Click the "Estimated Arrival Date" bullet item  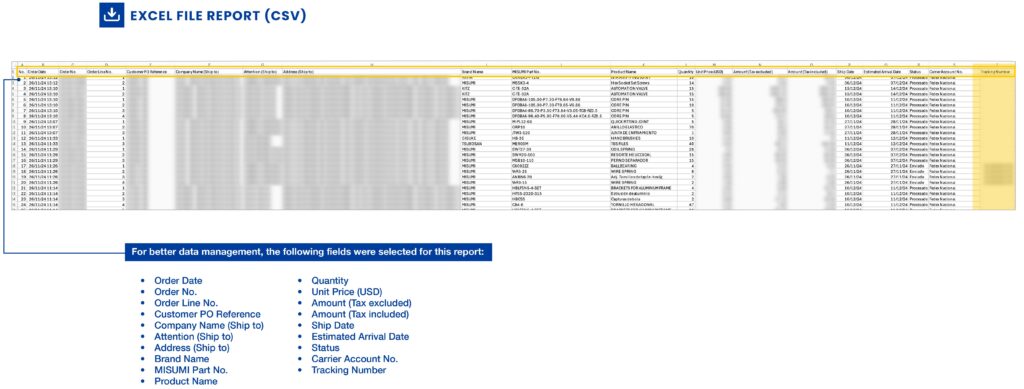pos(360,336)
